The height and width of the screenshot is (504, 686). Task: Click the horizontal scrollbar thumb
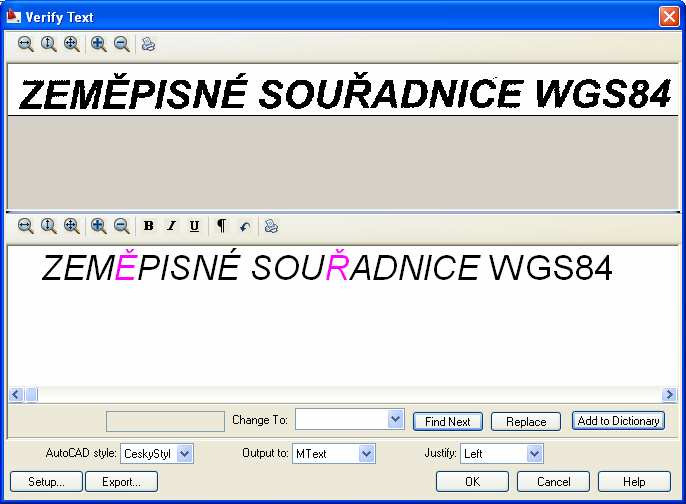click(32, 395)
